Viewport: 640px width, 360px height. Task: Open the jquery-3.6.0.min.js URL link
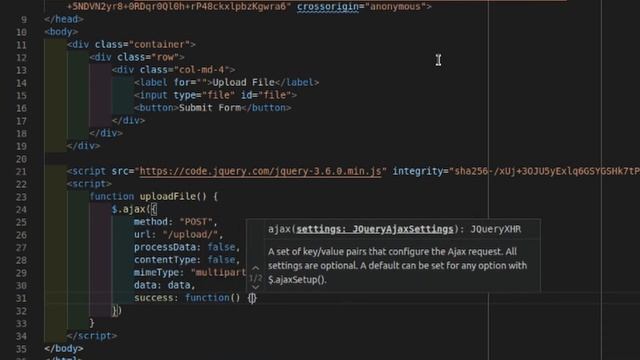(261, 171)
